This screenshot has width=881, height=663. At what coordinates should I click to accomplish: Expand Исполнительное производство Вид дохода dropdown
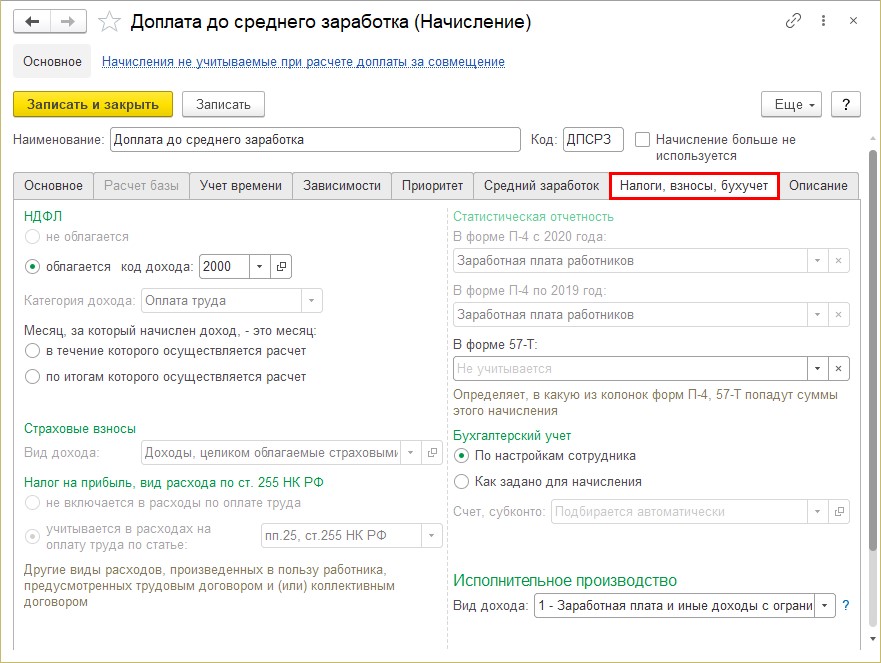pyautogui.click(x=824, y=606)
